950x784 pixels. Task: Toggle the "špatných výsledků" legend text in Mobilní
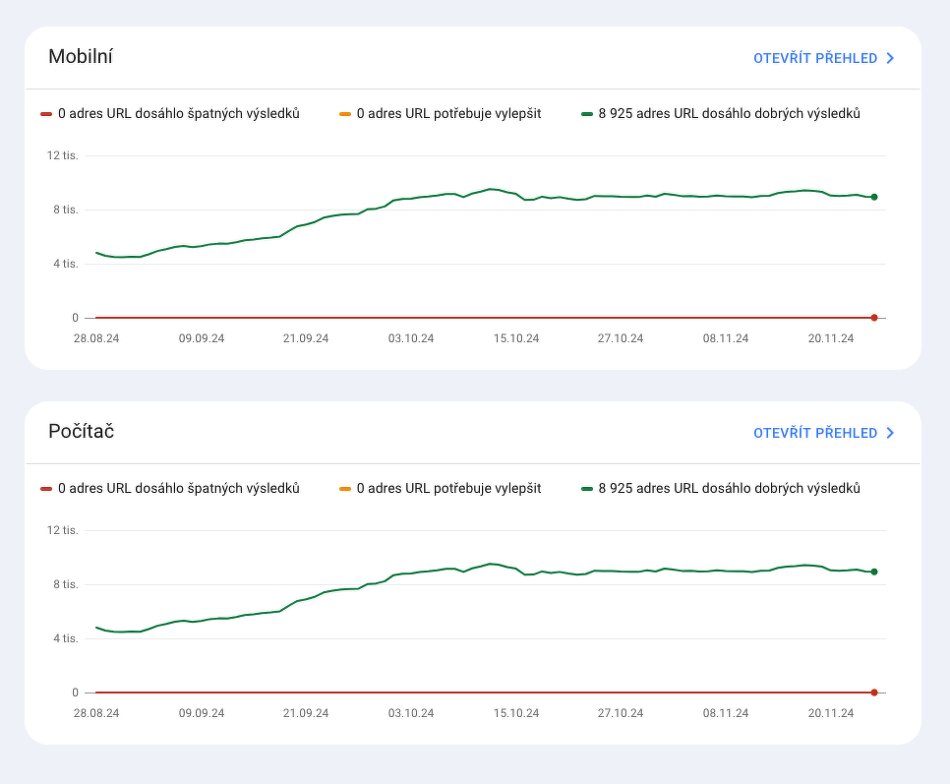[x=178, y=114]
